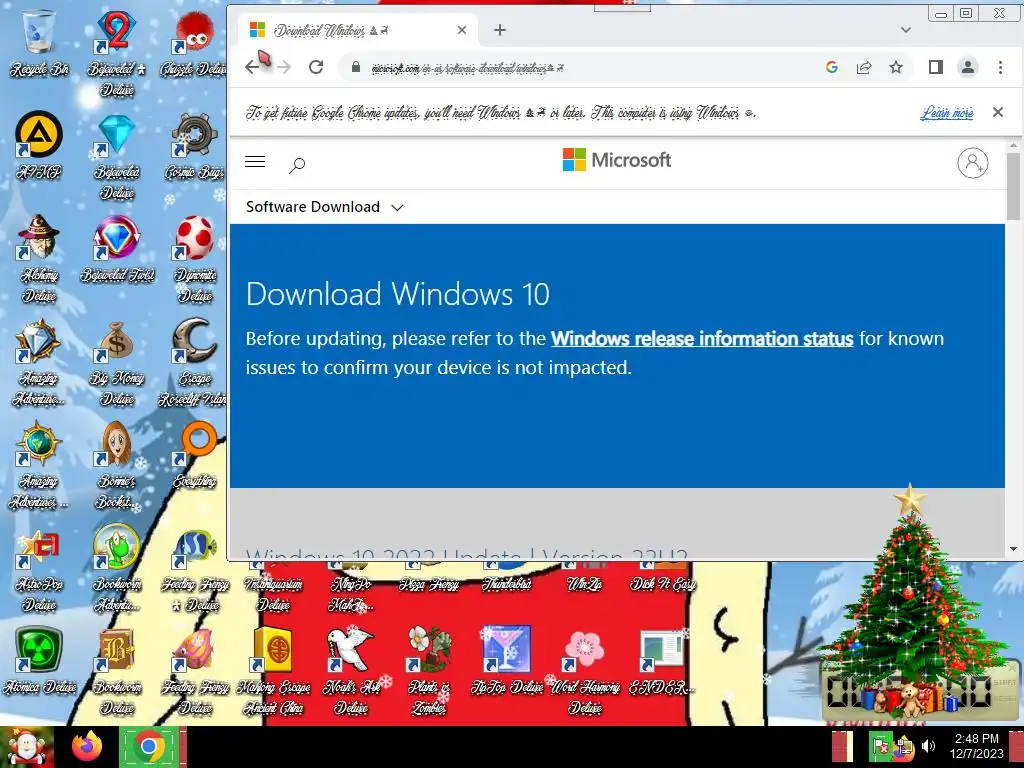Click the Microsoft logo
1024x768 pixels.
coord(617,159)
